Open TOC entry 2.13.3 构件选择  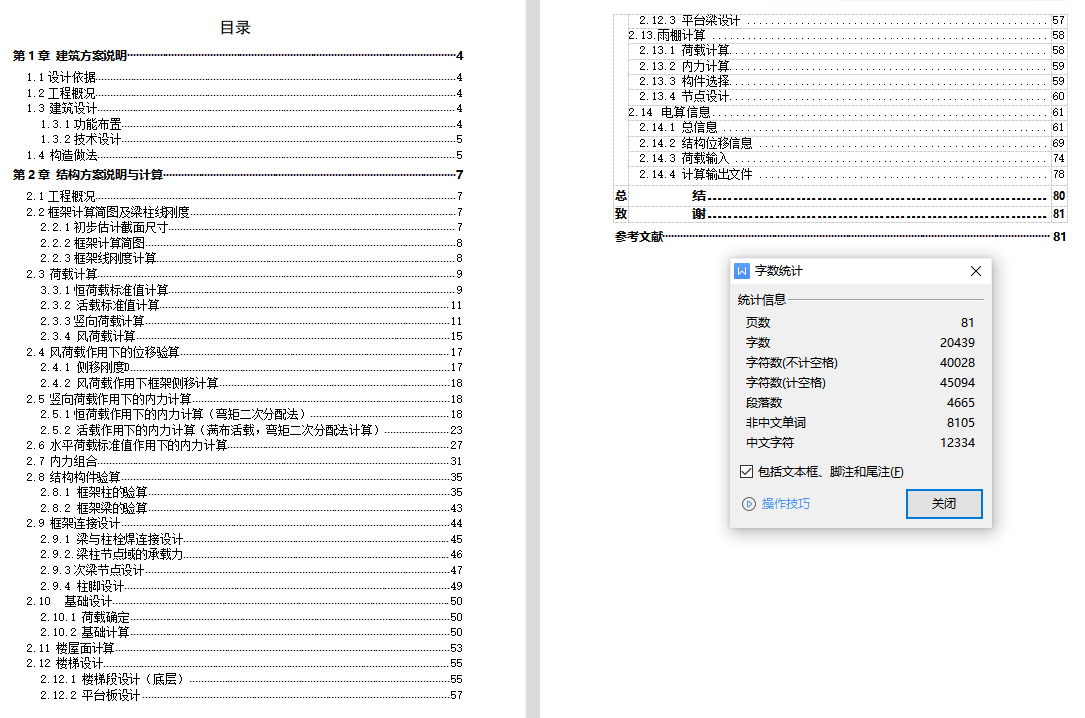(x=852, y=81)
